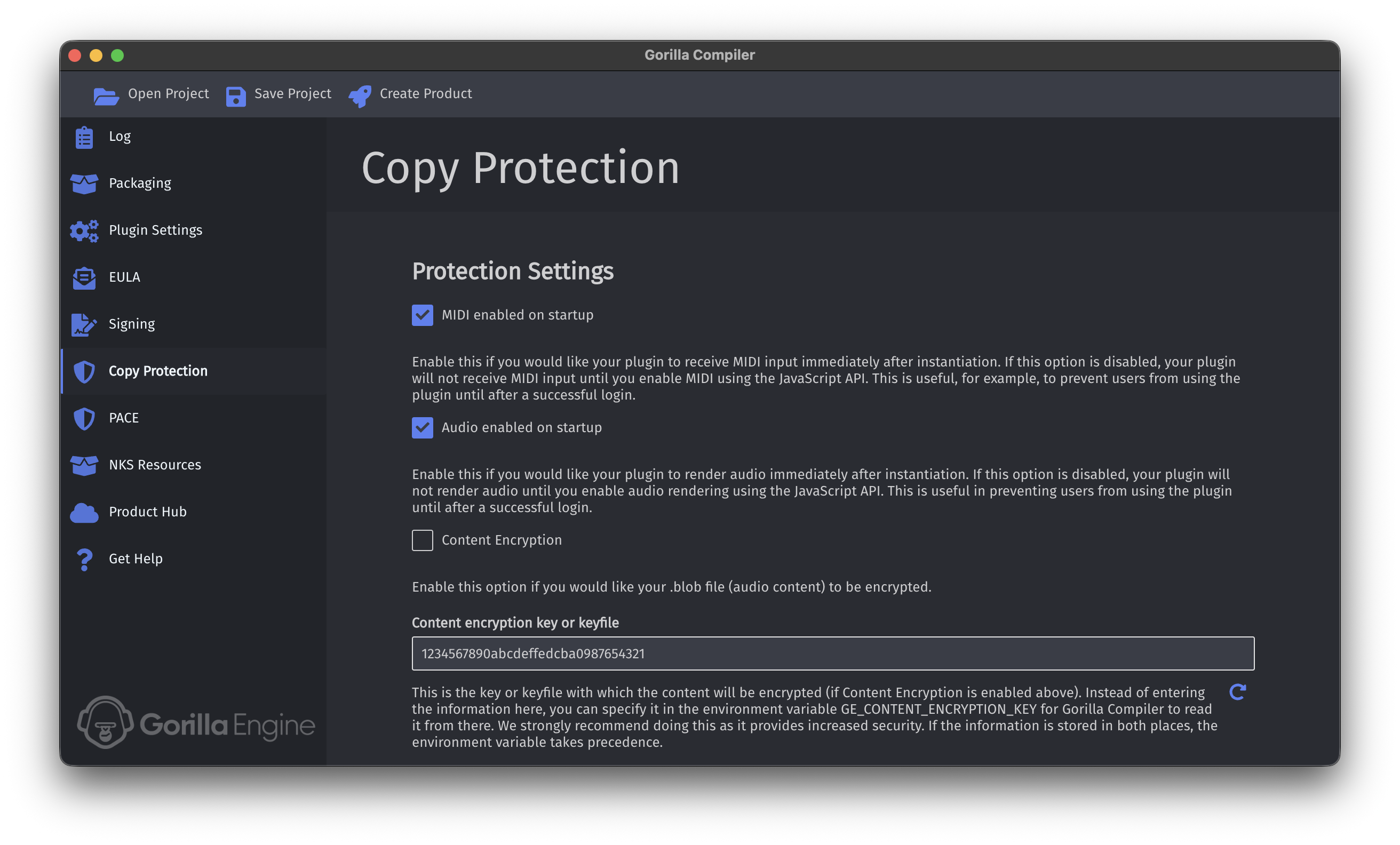
Task: Click the Signing pen icon
Action: click(84, 324)
